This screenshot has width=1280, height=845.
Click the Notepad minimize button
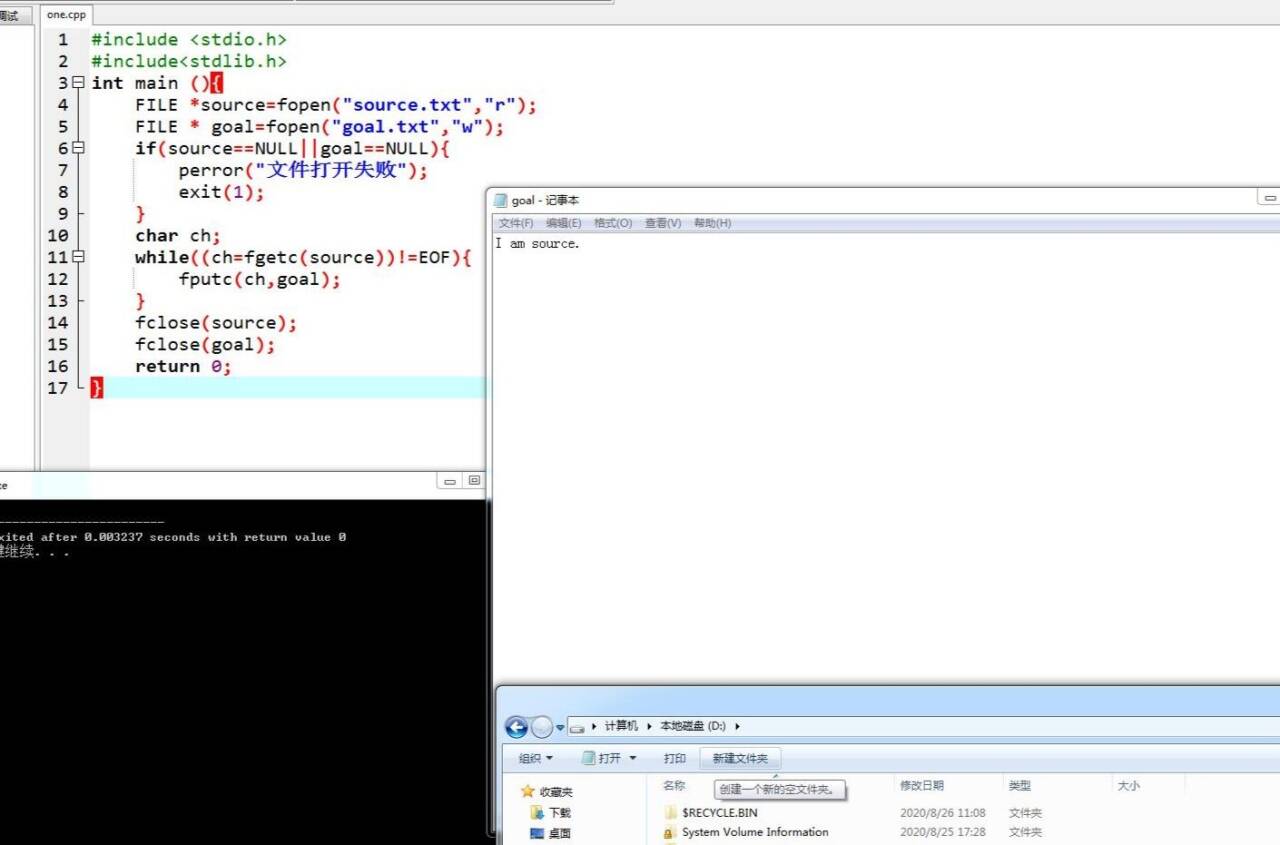(x=1269, y=199)
